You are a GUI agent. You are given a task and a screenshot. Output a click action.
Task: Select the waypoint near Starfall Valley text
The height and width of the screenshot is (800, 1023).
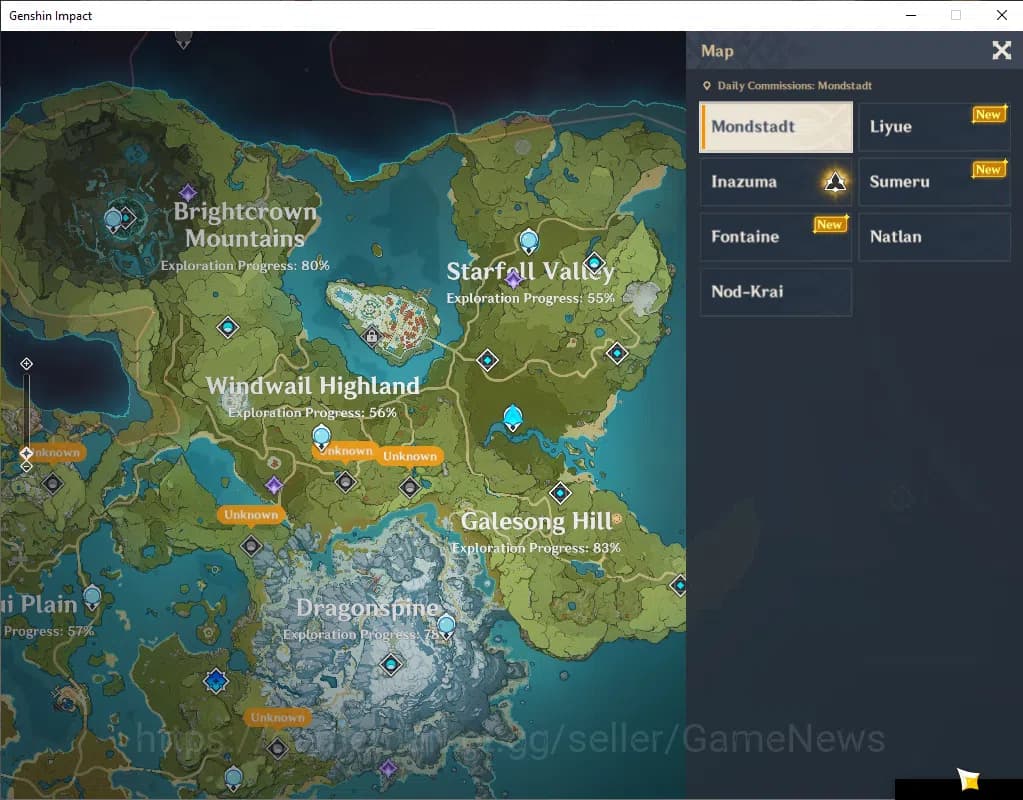[x=594, y=263]
